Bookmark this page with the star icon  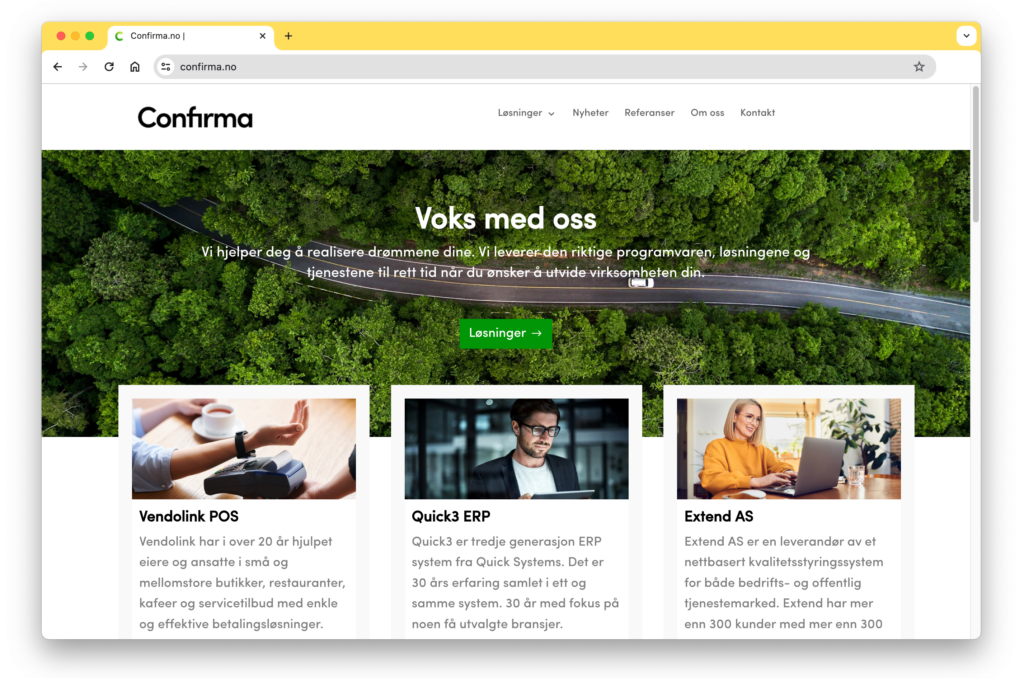pos(919,67)
